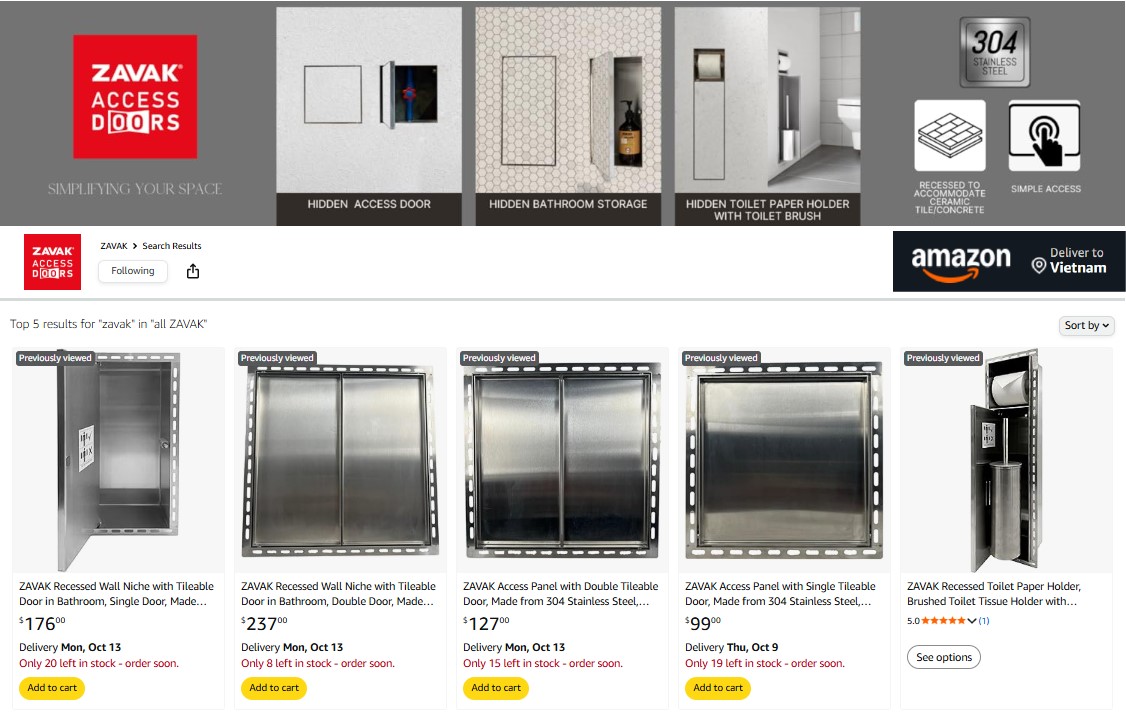Click the 304 Stainless Steel badge
Viewport: 1126px width, 717px height.
[995, 52]
